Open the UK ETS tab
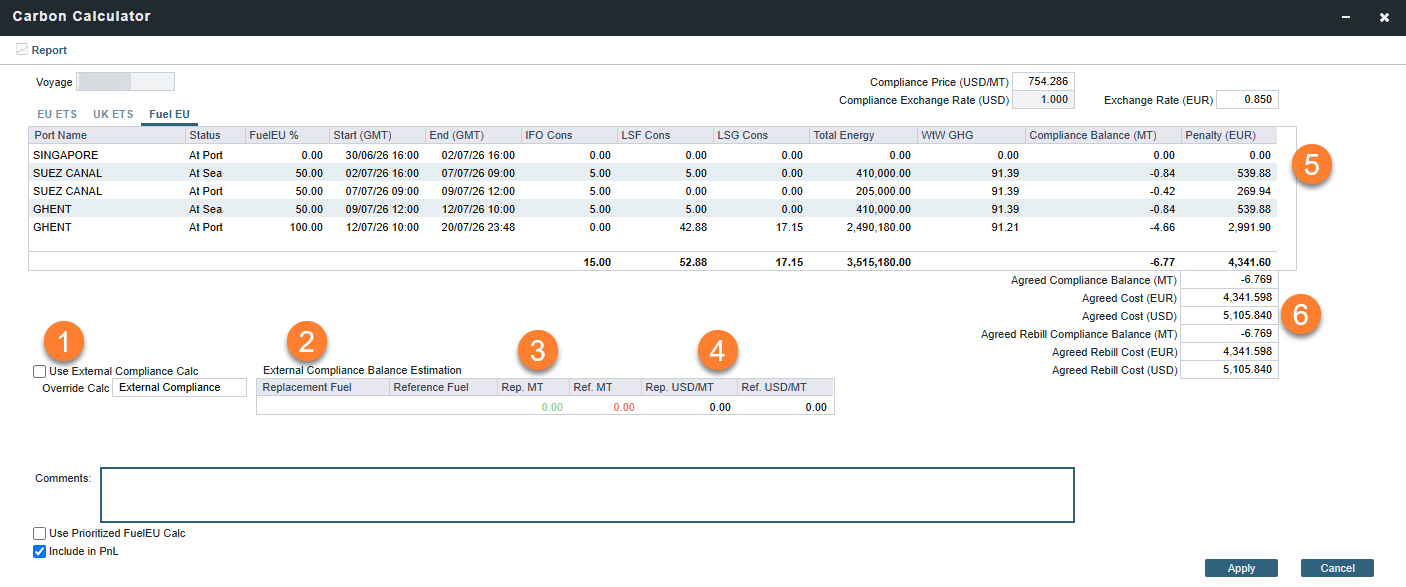This screenshot has width=1406, height=587. pos(113,114)
